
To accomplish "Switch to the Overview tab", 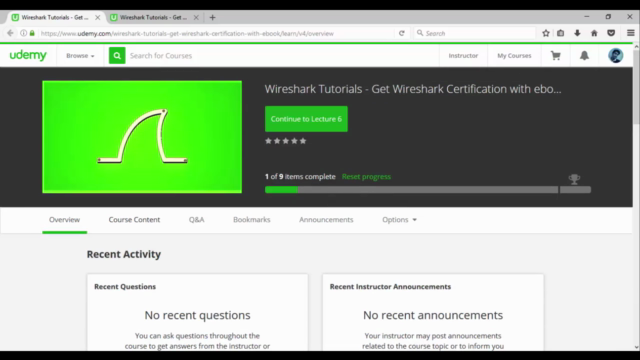I will pyautogui.click(x=64, y=220).
